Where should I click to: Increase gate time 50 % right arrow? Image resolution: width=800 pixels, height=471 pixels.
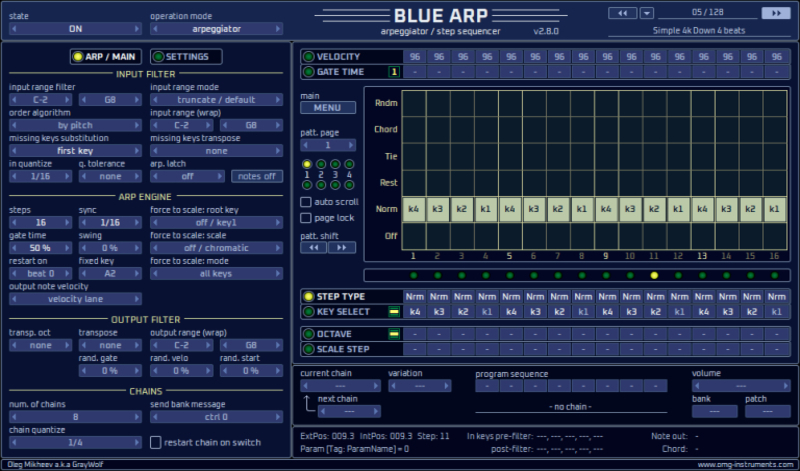[x=67, y=248]
